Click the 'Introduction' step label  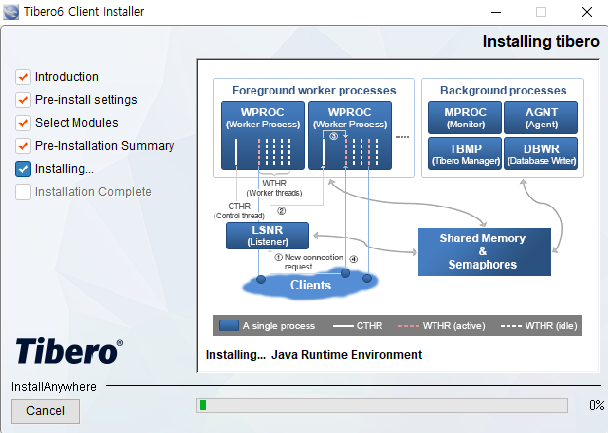click(x=67, y=77)
